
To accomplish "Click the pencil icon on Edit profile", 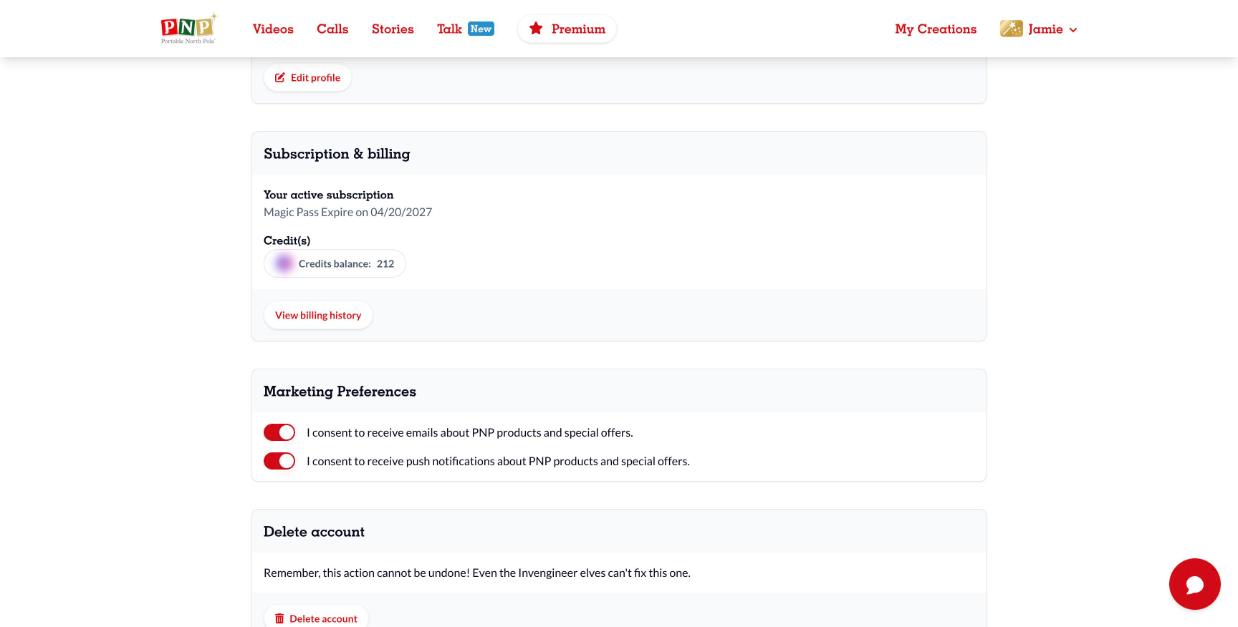I will [x=280, y=78].
